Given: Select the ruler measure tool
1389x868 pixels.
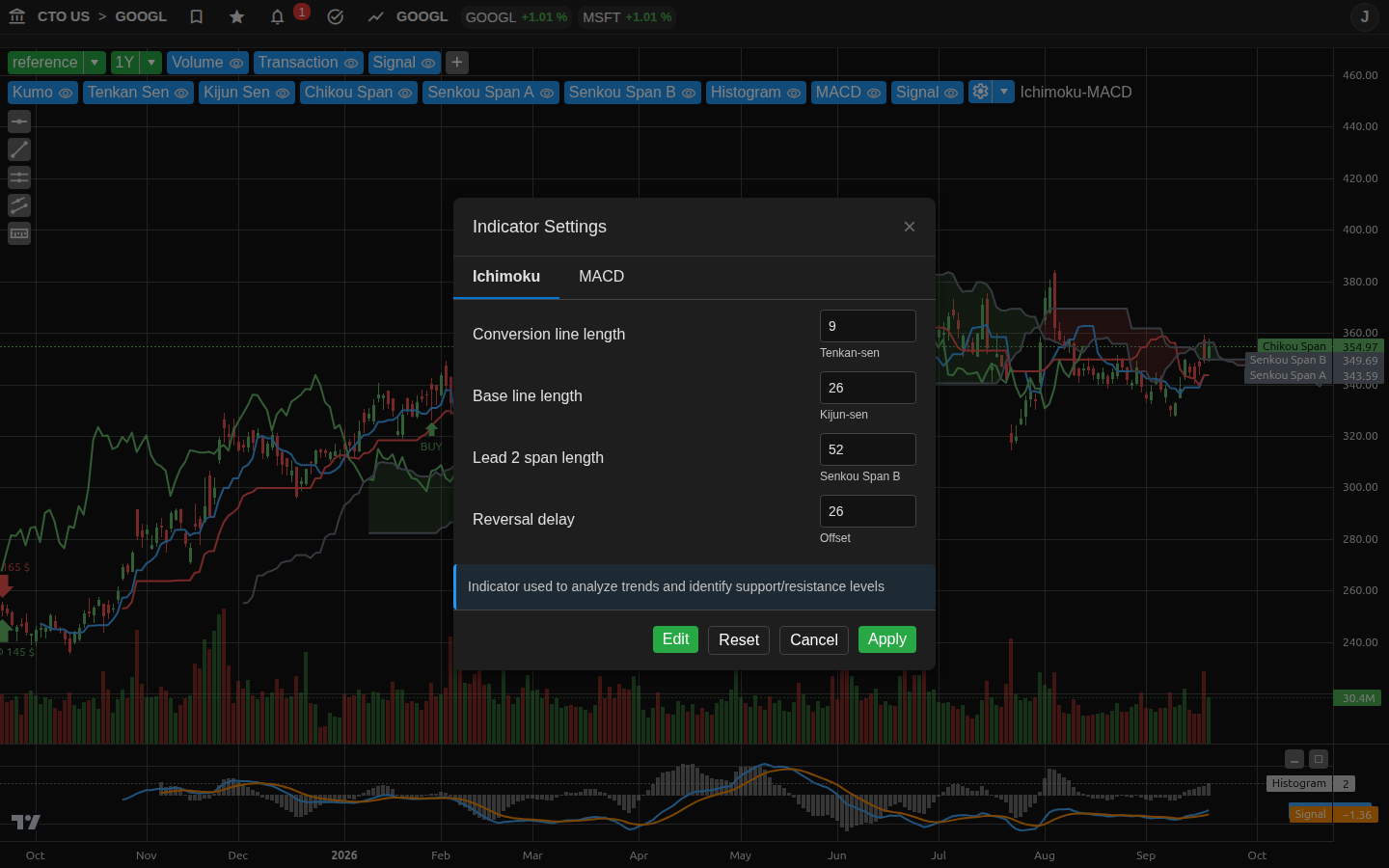Looking at the screenshot, I should tap(19, 233).
